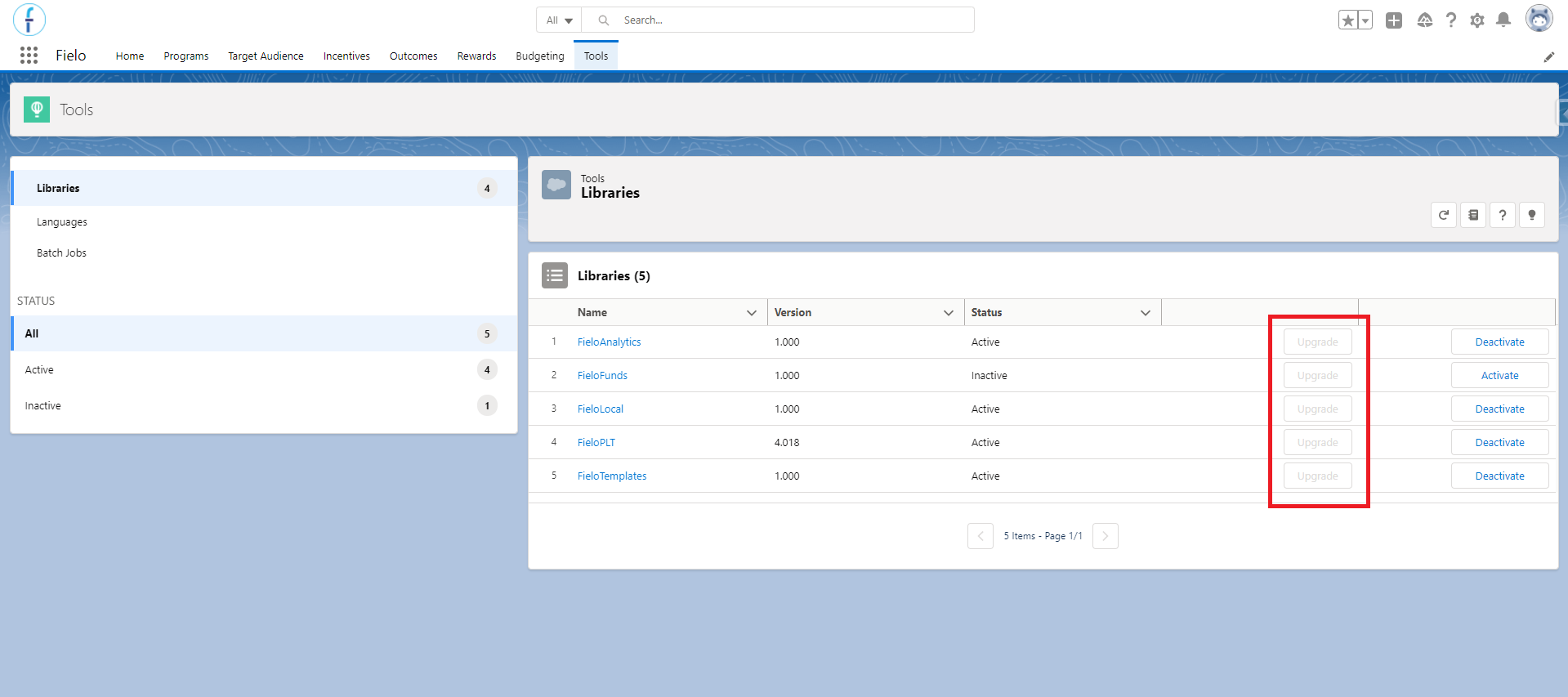Go to next page of libraries

click(x=1106, y=536)
